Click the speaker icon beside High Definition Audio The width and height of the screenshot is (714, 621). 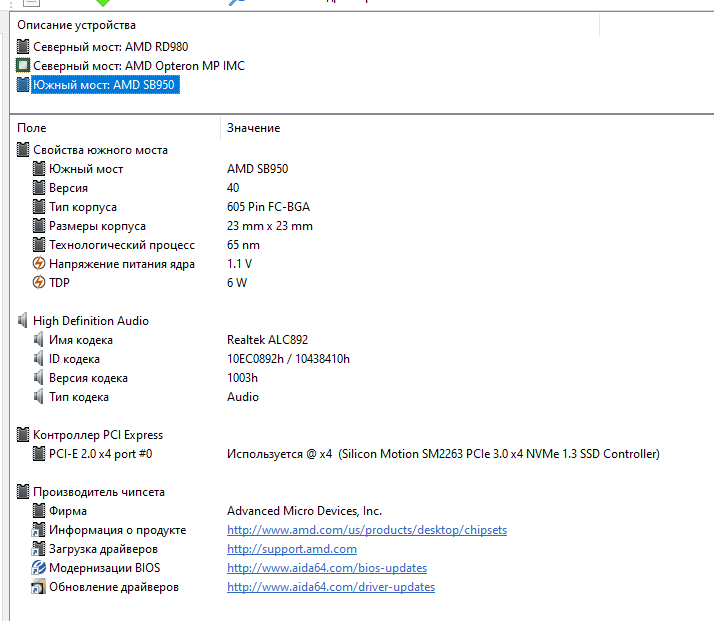(x=23, y=321)
